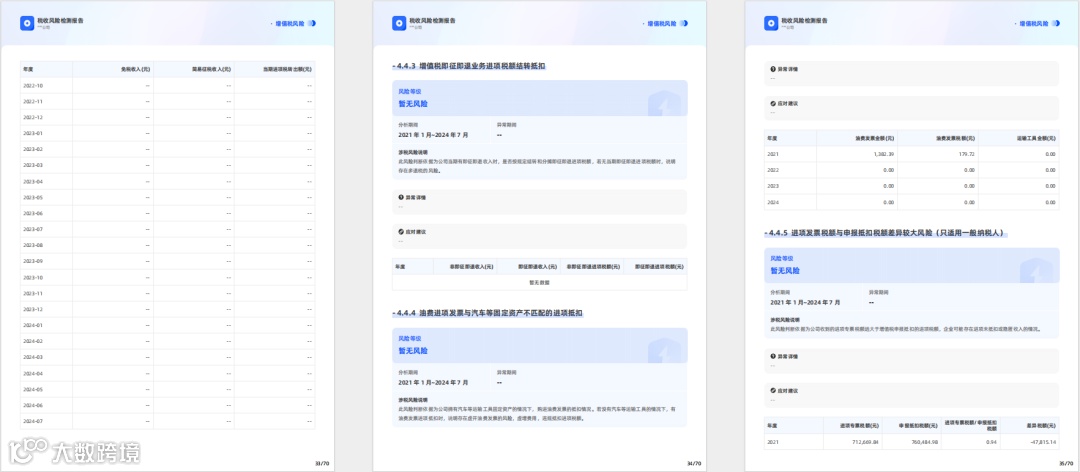Click the 差异税额(元) column header
1080x472 pixels.
[1042, 425]
